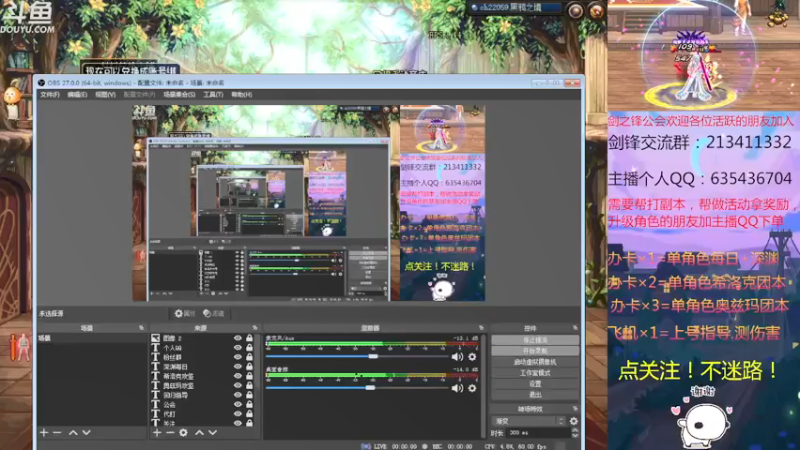The width and height of the screenshot is (800, 450).
Task: Click the 工作室模式 studio mode button
Action: coord(535,373)
